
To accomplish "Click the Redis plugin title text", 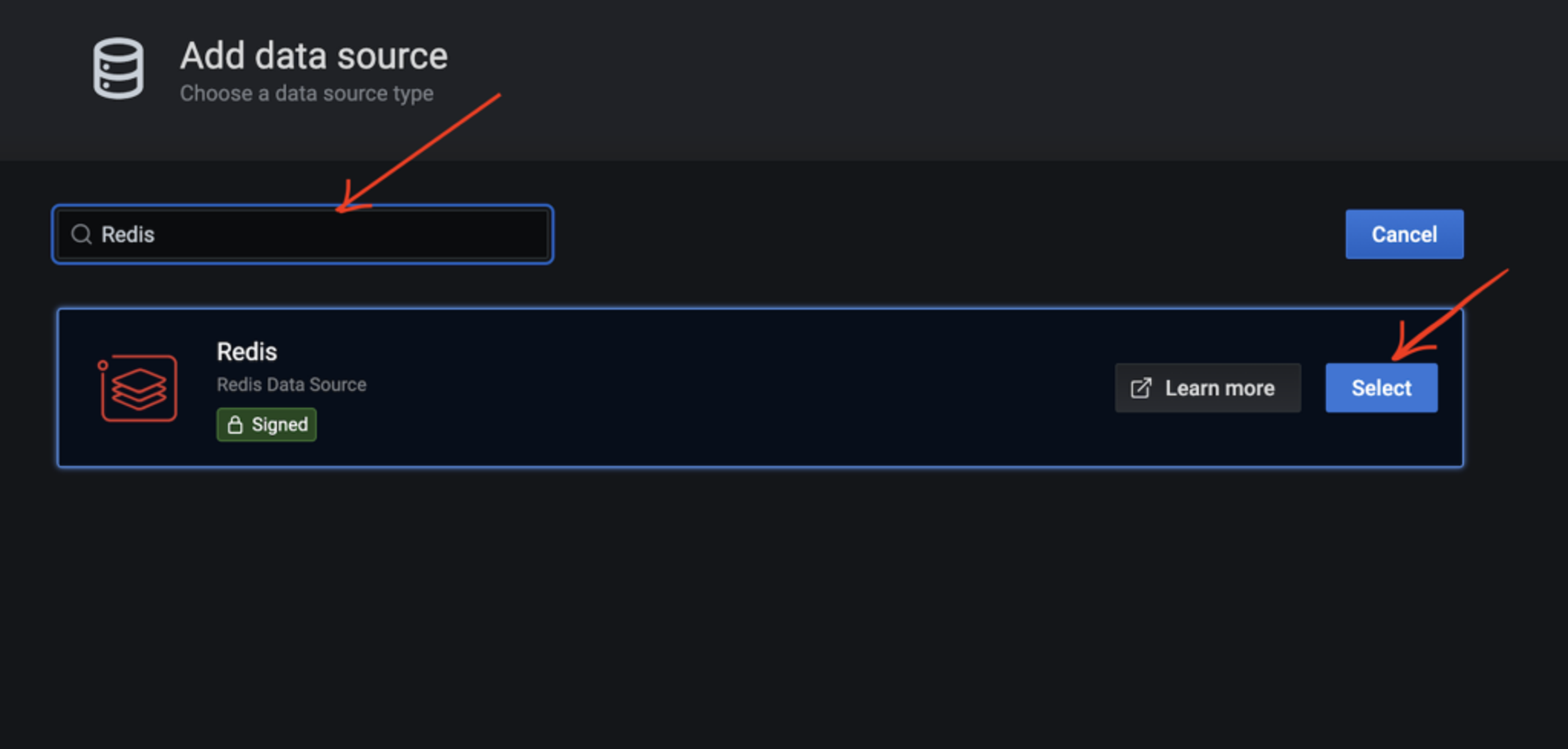I will 247,352.
